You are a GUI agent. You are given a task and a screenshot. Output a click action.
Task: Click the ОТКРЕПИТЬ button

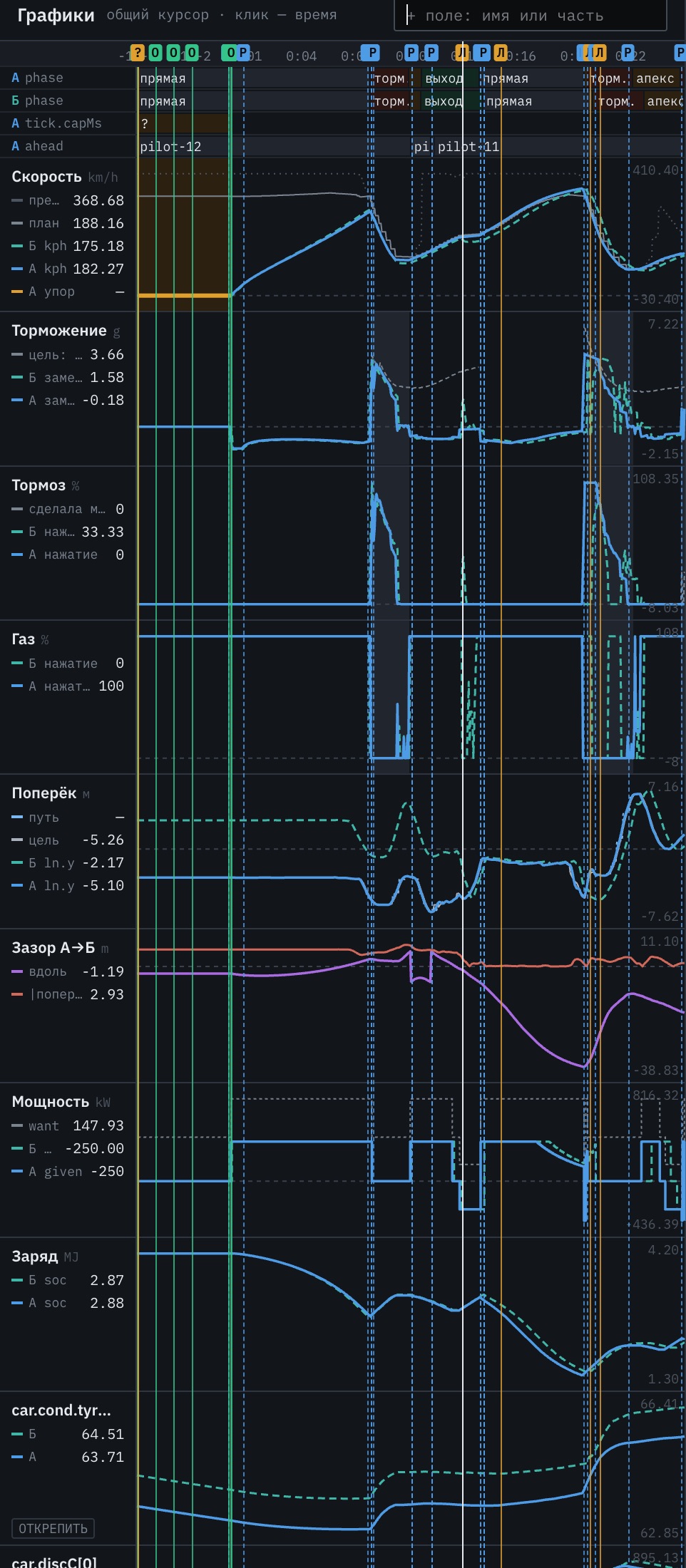tap(53, 1528)
